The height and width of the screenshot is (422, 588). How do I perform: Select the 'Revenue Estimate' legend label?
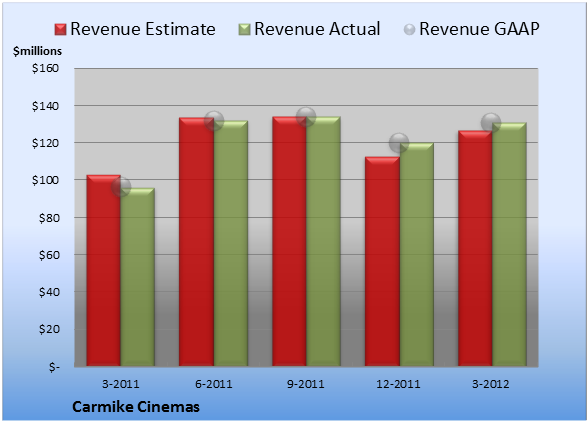tap(143, 29)
